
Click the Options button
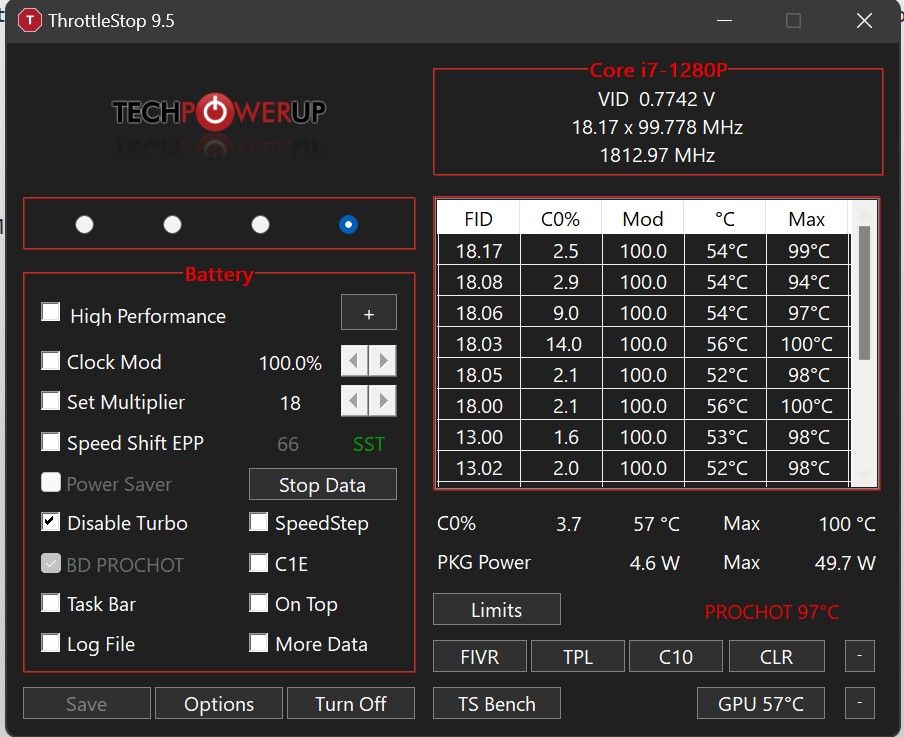click(219, 704)
